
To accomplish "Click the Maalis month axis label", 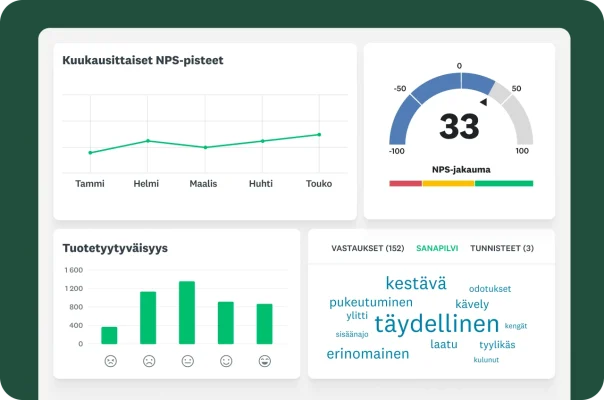I will pyautogui.click(x=203, y=183).
